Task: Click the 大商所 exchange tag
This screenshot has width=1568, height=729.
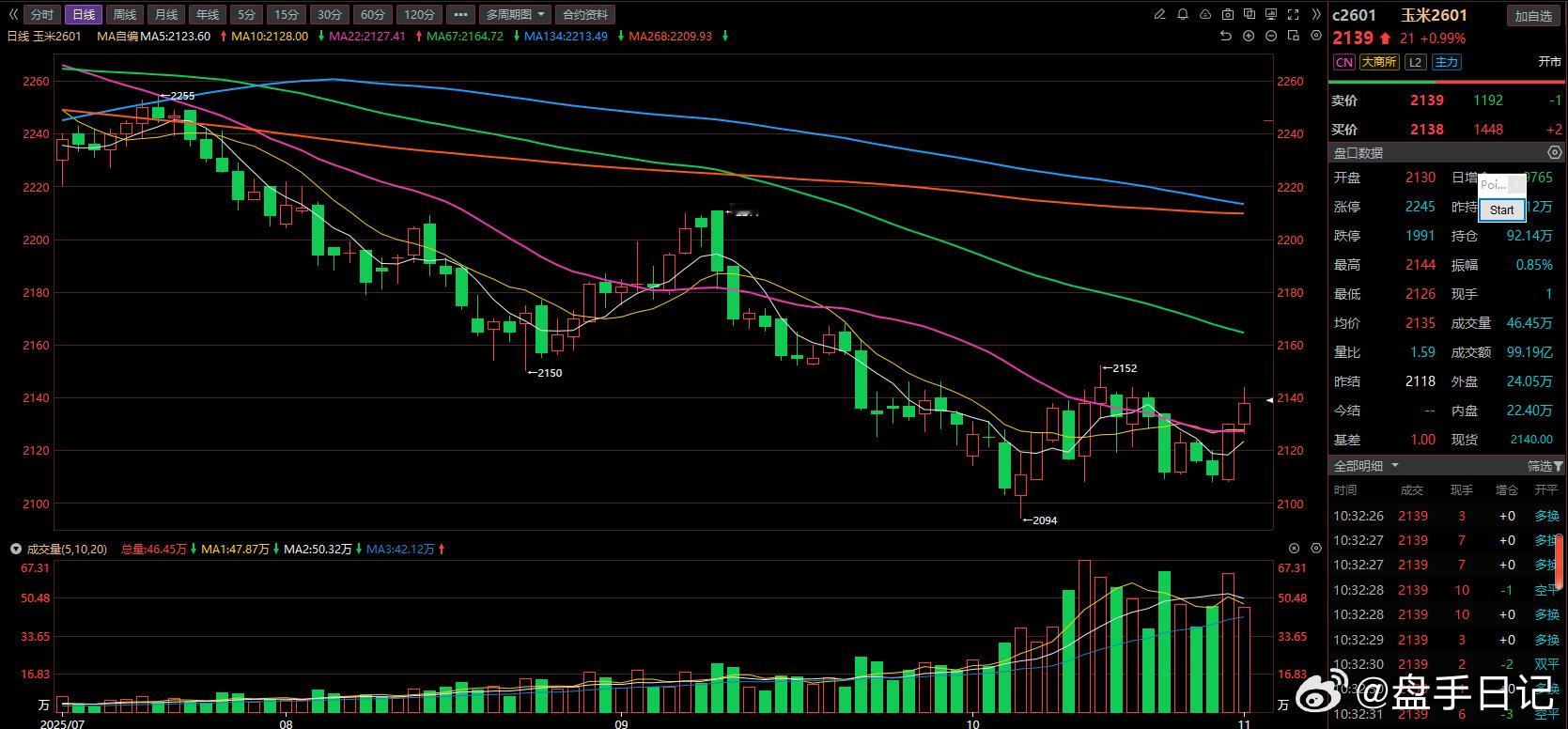Action: [x=1379, y=62]
